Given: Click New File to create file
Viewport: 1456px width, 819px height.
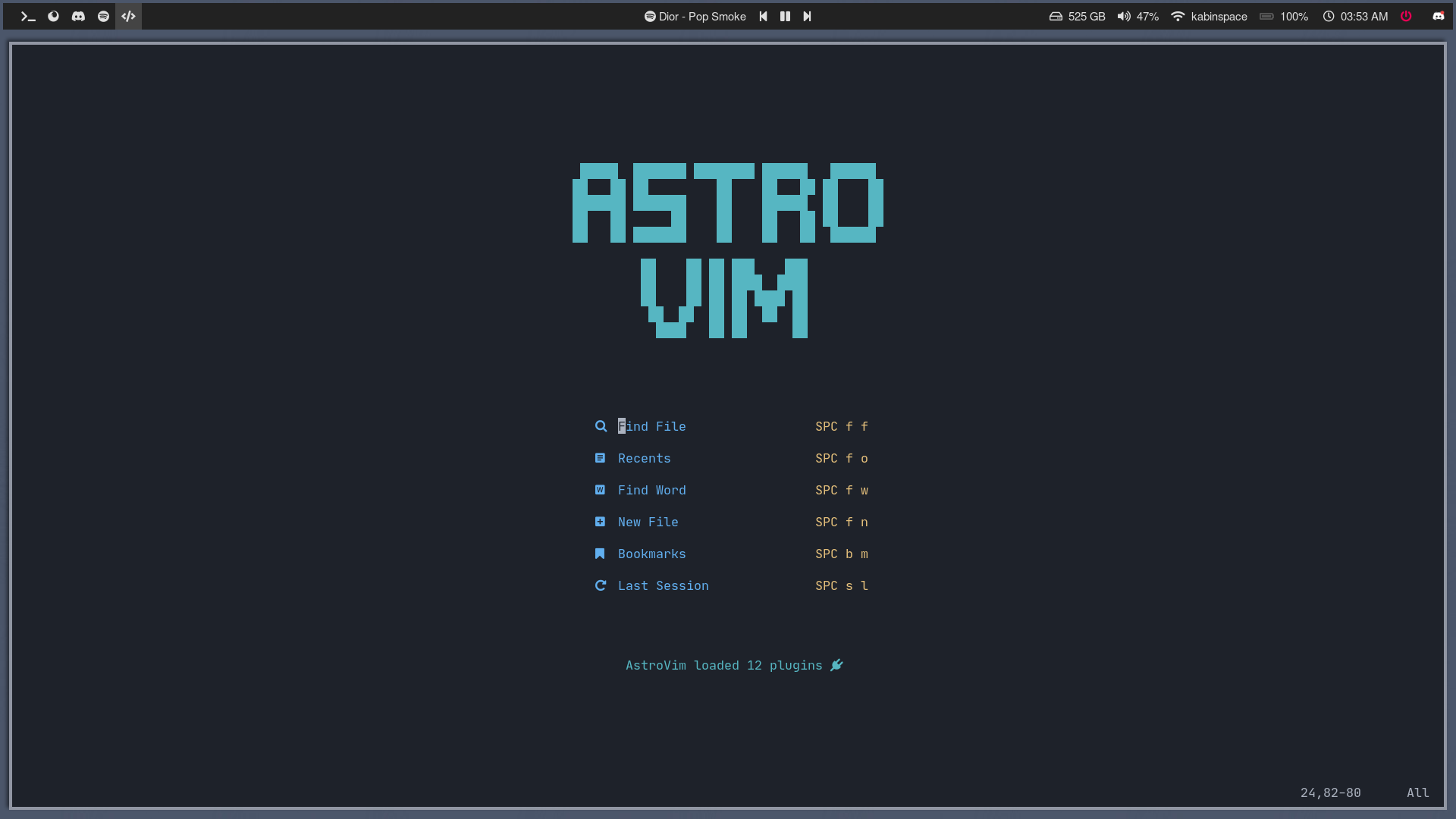Looking at the screenshot, I should pyautogui.click(x=648, y=521).
